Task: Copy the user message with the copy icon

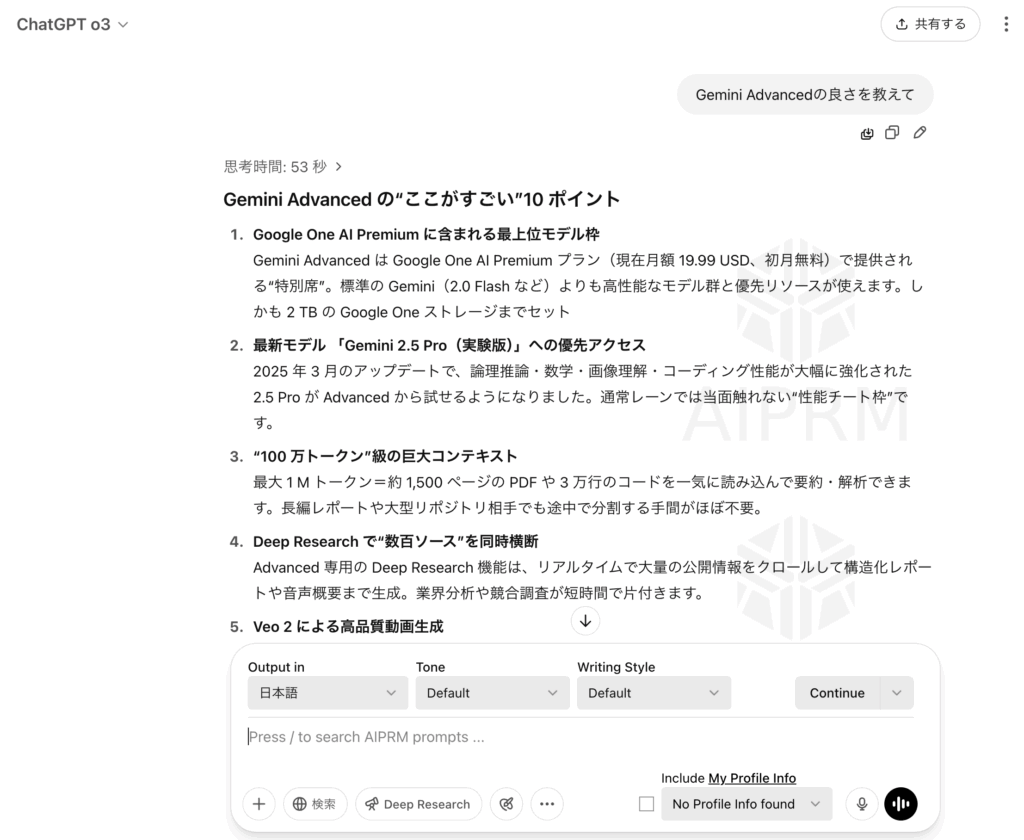Action: 892,133
